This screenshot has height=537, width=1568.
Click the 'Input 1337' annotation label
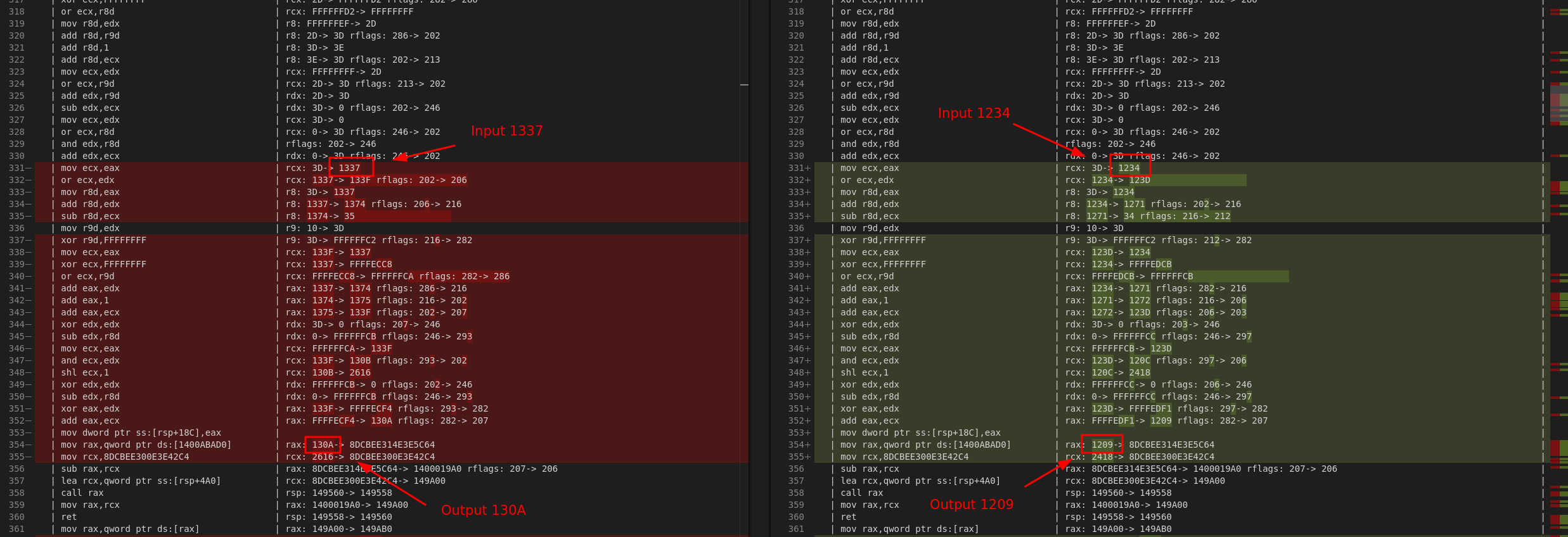tap(506, 130)
